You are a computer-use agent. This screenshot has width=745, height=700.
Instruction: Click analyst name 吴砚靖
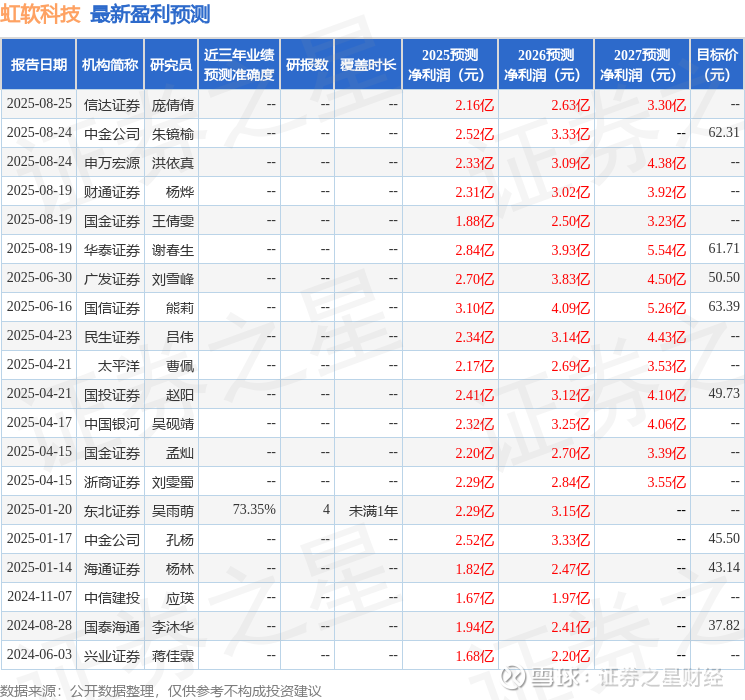pos(173,424)
